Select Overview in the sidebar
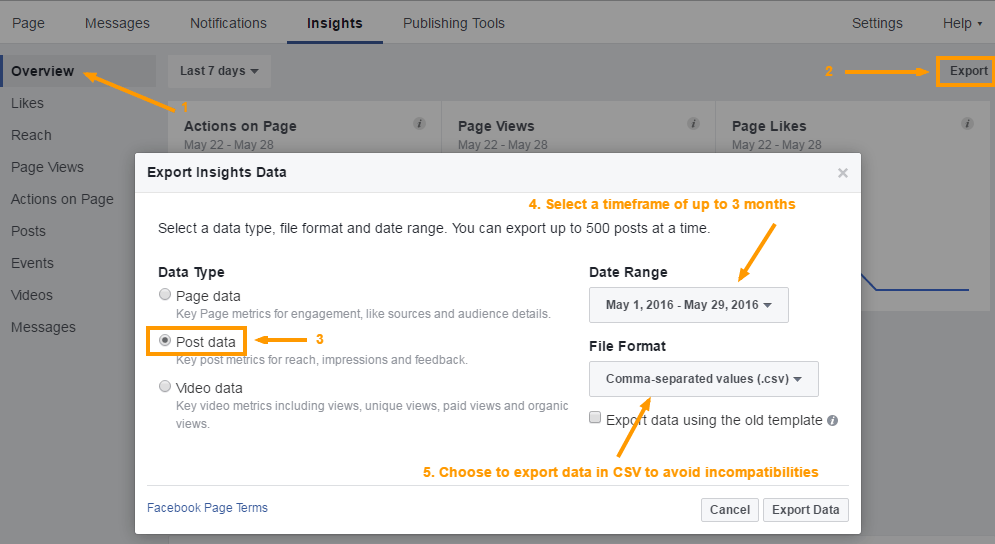This screenshot has height=544, width=995. (79, 70)
